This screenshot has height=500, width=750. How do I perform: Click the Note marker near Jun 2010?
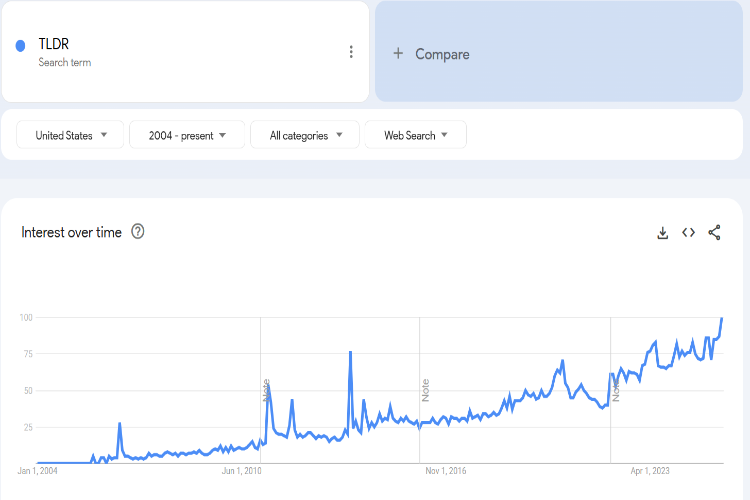click(266, 390)
